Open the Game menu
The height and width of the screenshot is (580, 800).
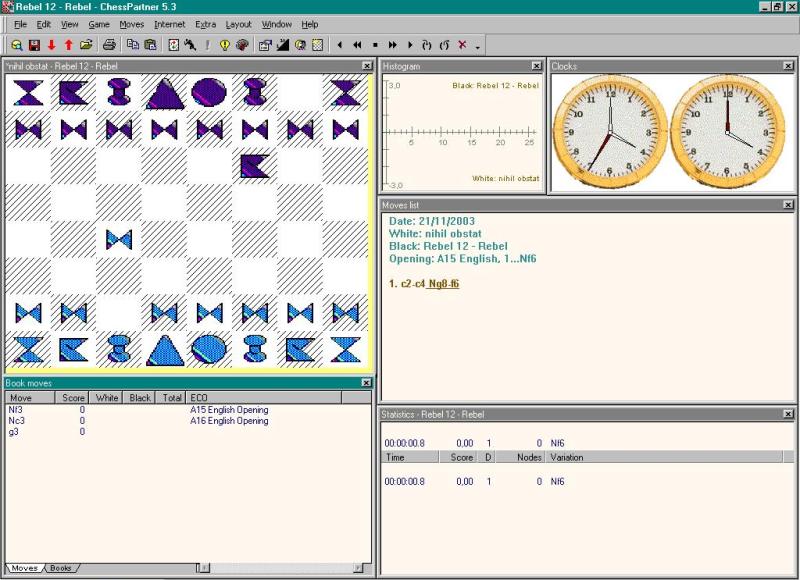tap(99, 24)
